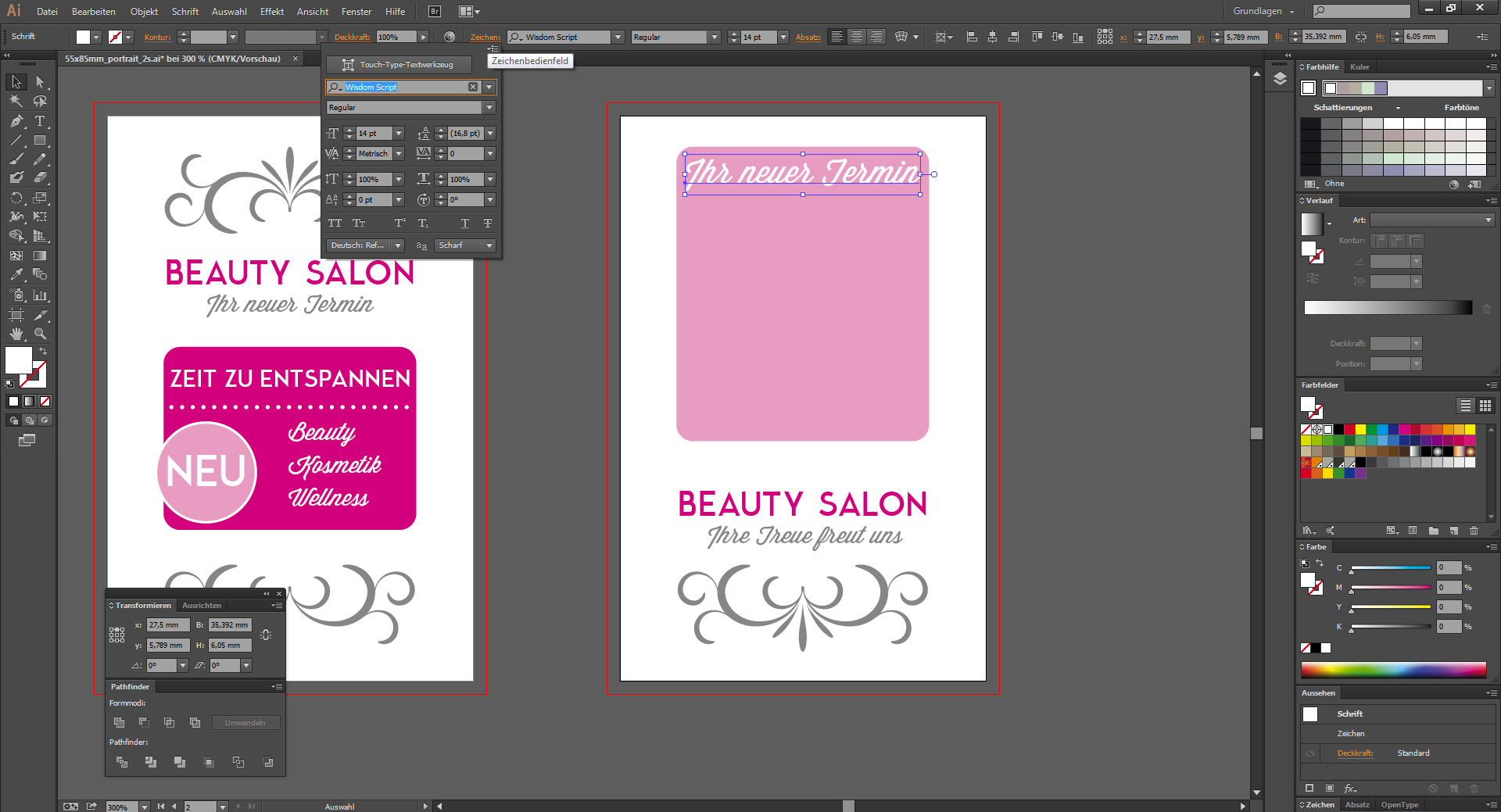Click the orange Deckkraft link in Aussehen

[1355, 753]
